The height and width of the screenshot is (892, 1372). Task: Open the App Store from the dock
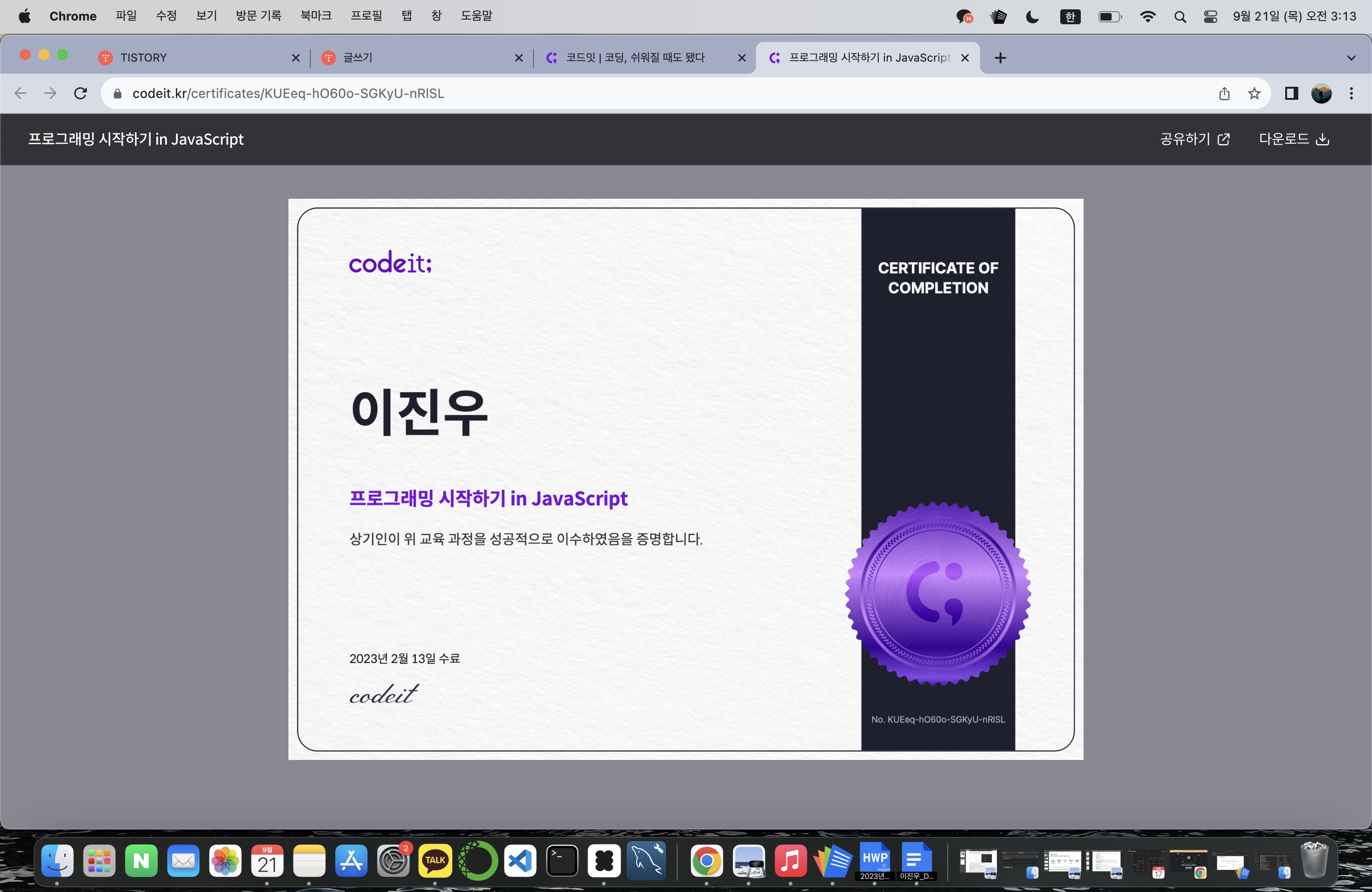pyautogui.click(x=351, y=861)
